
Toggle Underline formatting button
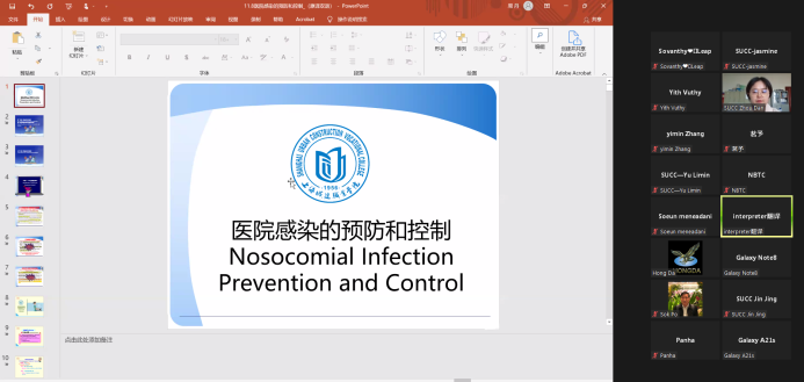[167, 57]
